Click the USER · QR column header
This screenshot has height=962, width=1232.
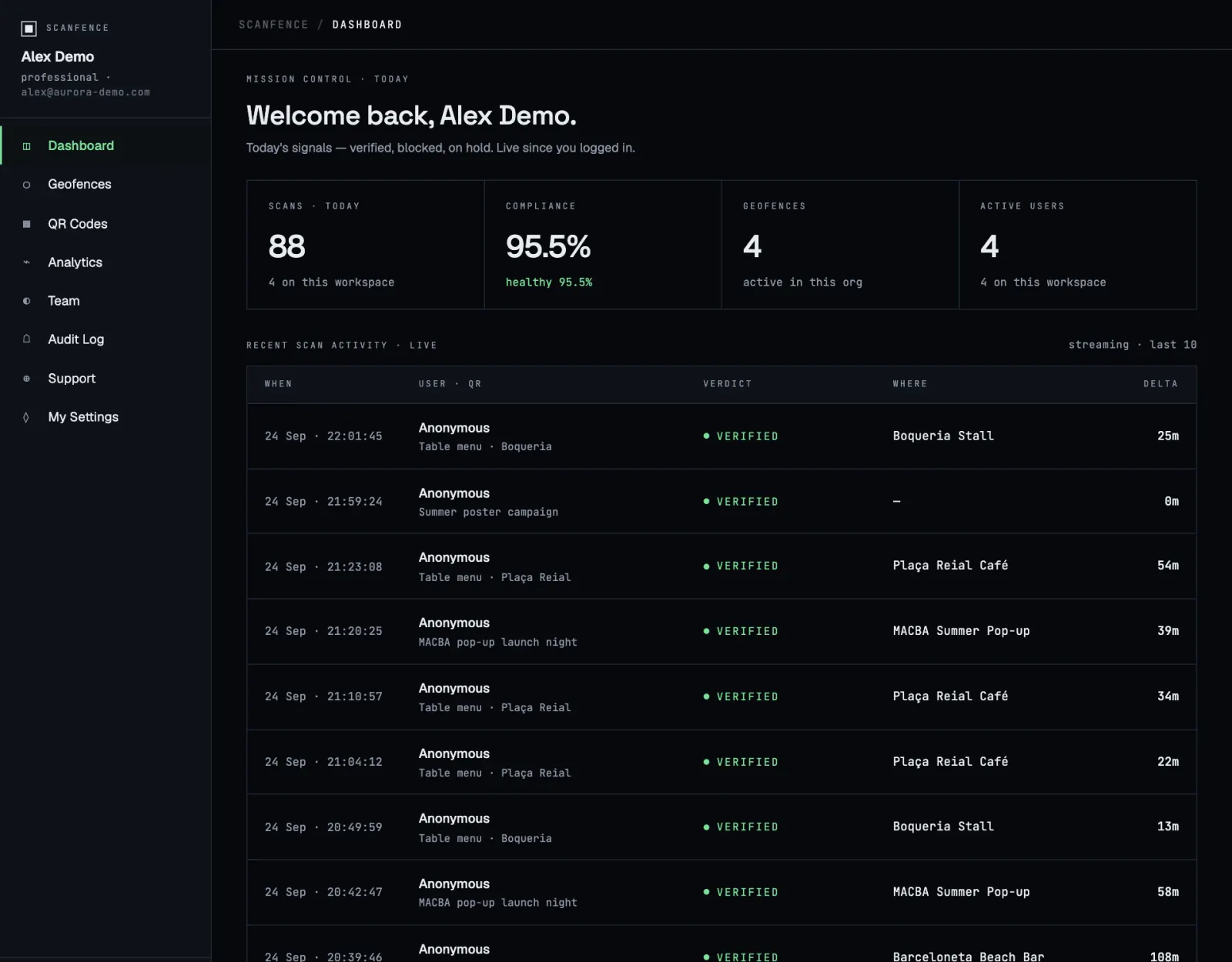pos(450,384)
